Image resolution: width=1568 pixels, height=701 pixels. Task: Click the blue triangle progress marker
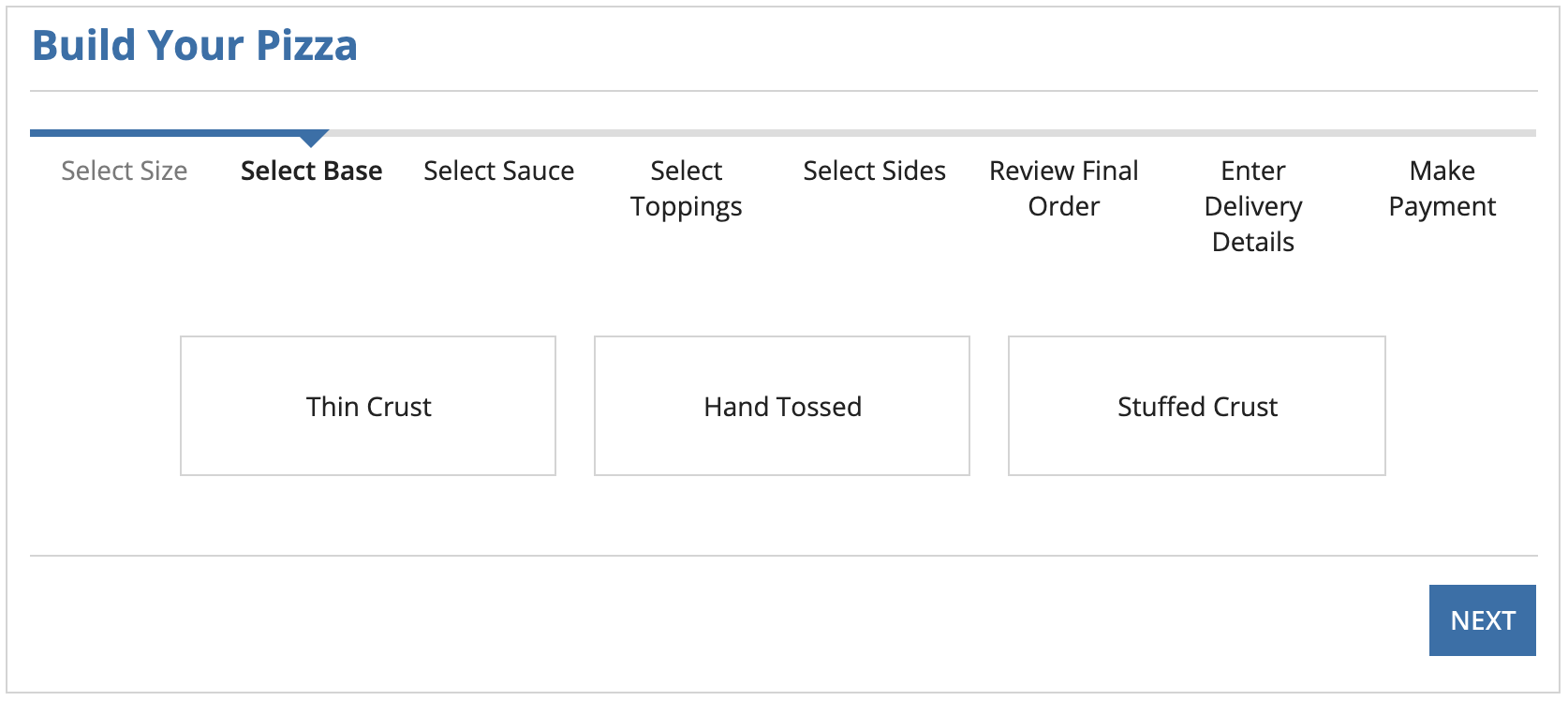[x=312, y=140]
